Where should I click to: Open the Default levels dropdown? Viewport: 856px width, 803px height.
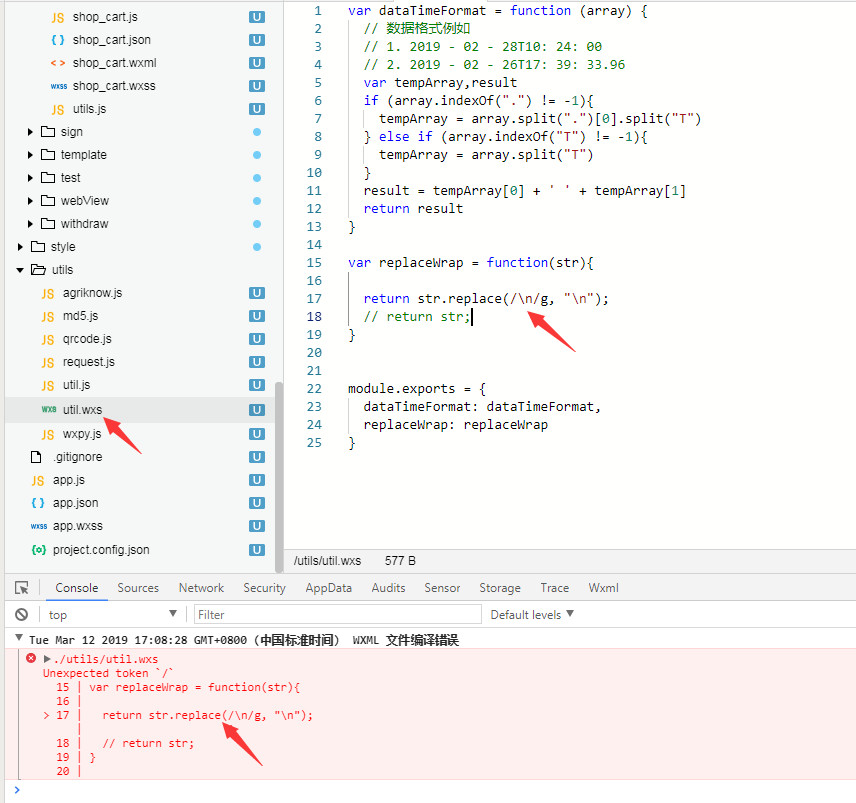[532, 614]
